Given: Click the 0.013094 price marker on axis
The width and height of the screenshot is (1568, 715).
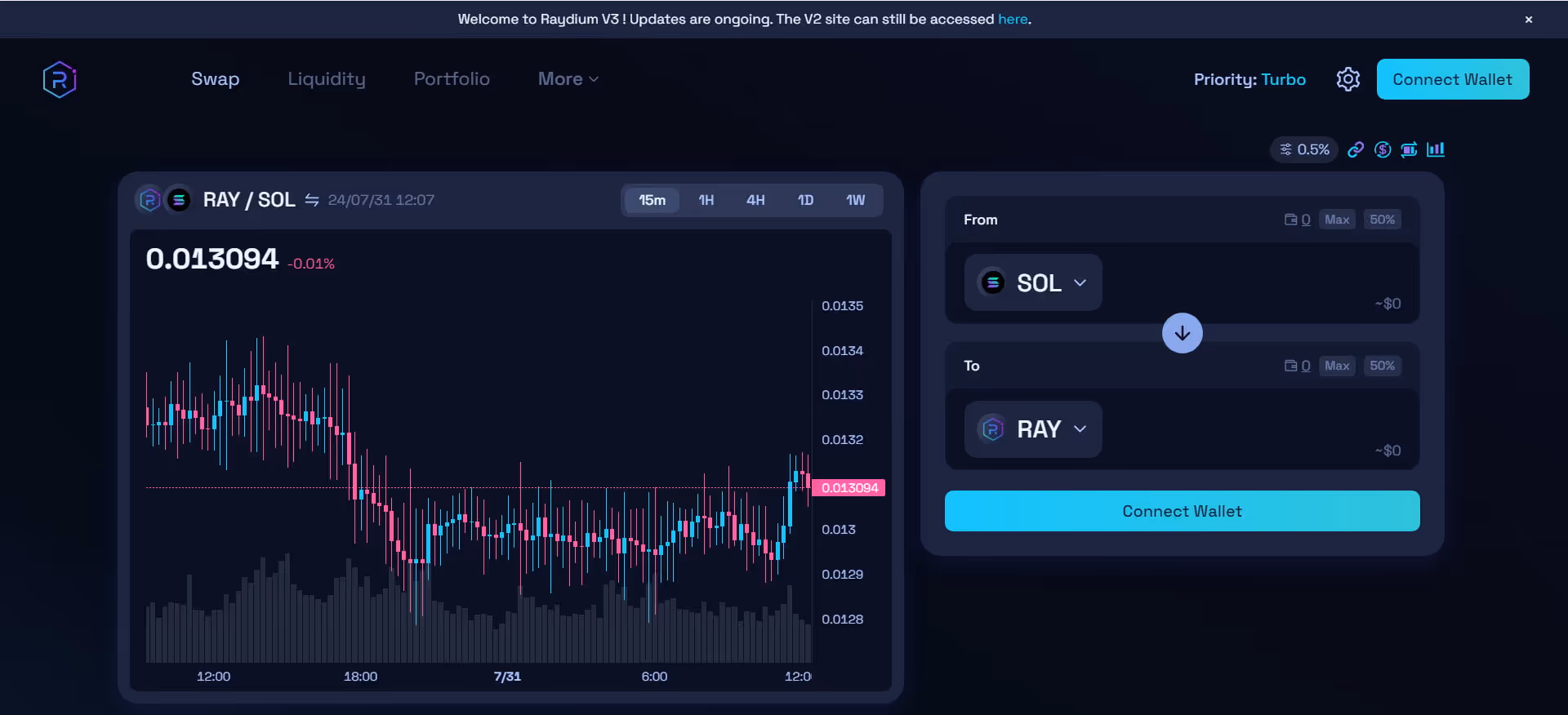Looking at the screenshot, I should 849,488.
